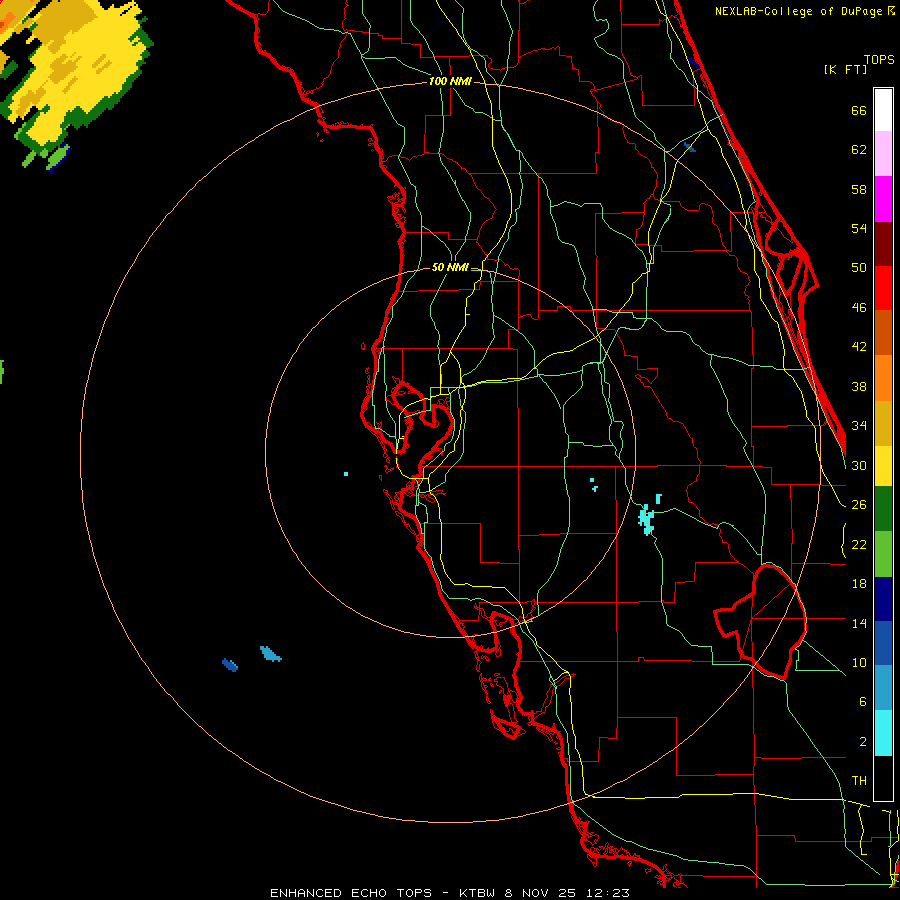Click the '[K FT]' units label
The width and height of the screenshot is (900, 900).
coord(845,69)
